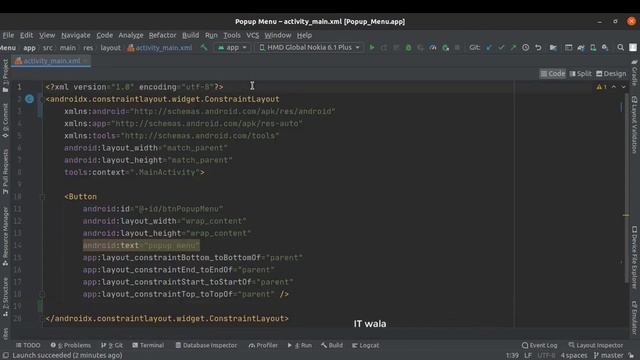640x360 pixels.
Task: Click the class gutter icon on line 2
Action: (x=29, y=99)
